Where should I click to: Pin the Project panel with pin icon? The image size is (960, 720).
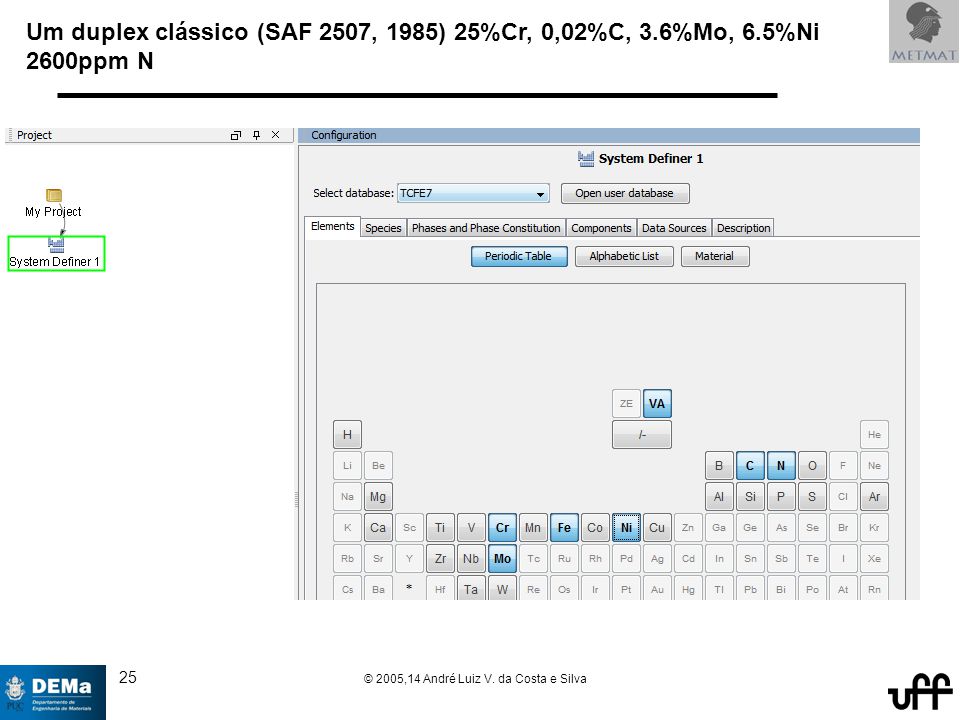(257, 135)
